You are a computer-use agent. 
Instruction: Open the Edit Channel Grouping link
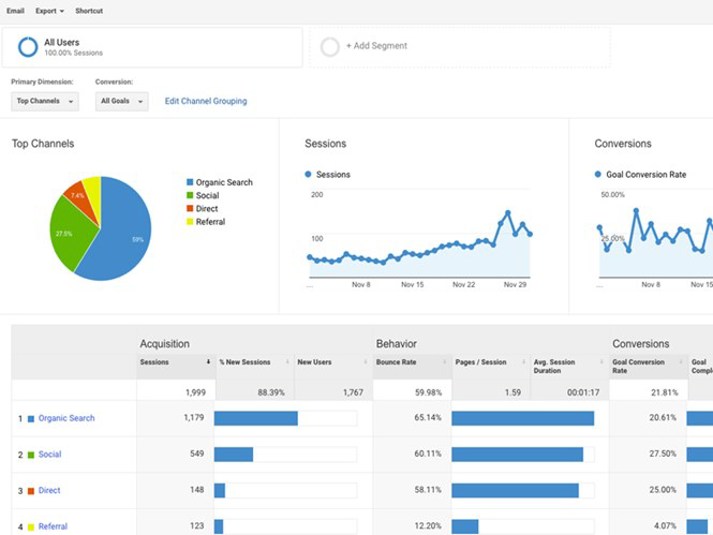pos(205,101)
